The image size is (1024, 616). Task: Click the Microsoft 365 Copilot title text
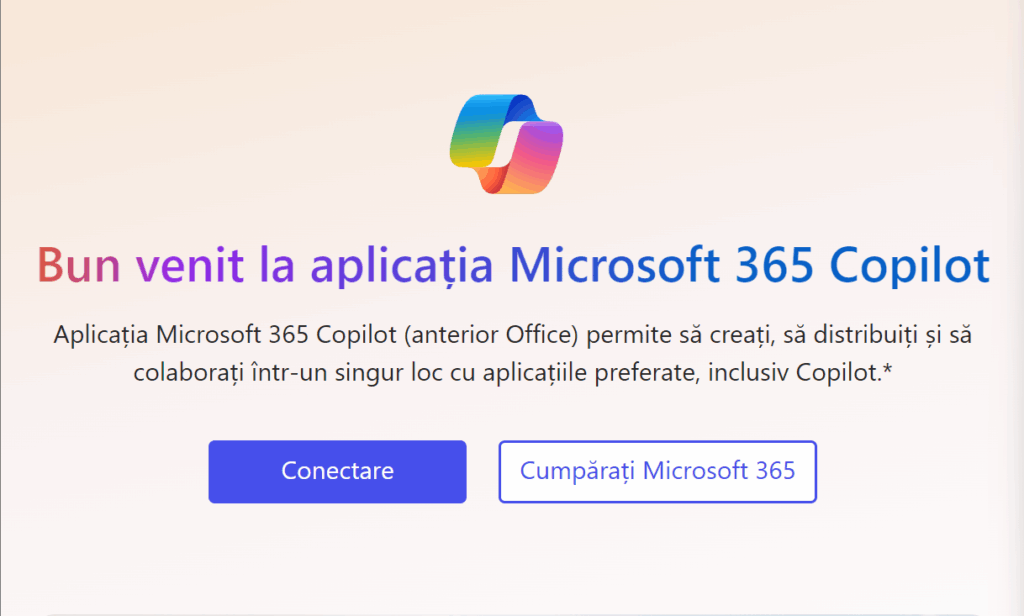click(748, 264)
